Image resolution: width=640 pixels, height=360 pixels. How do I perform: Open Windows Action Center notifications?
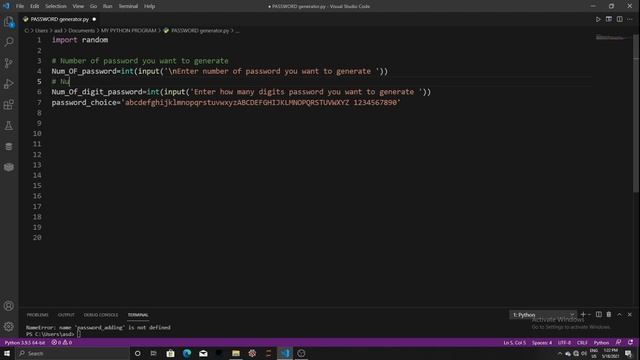629,353
